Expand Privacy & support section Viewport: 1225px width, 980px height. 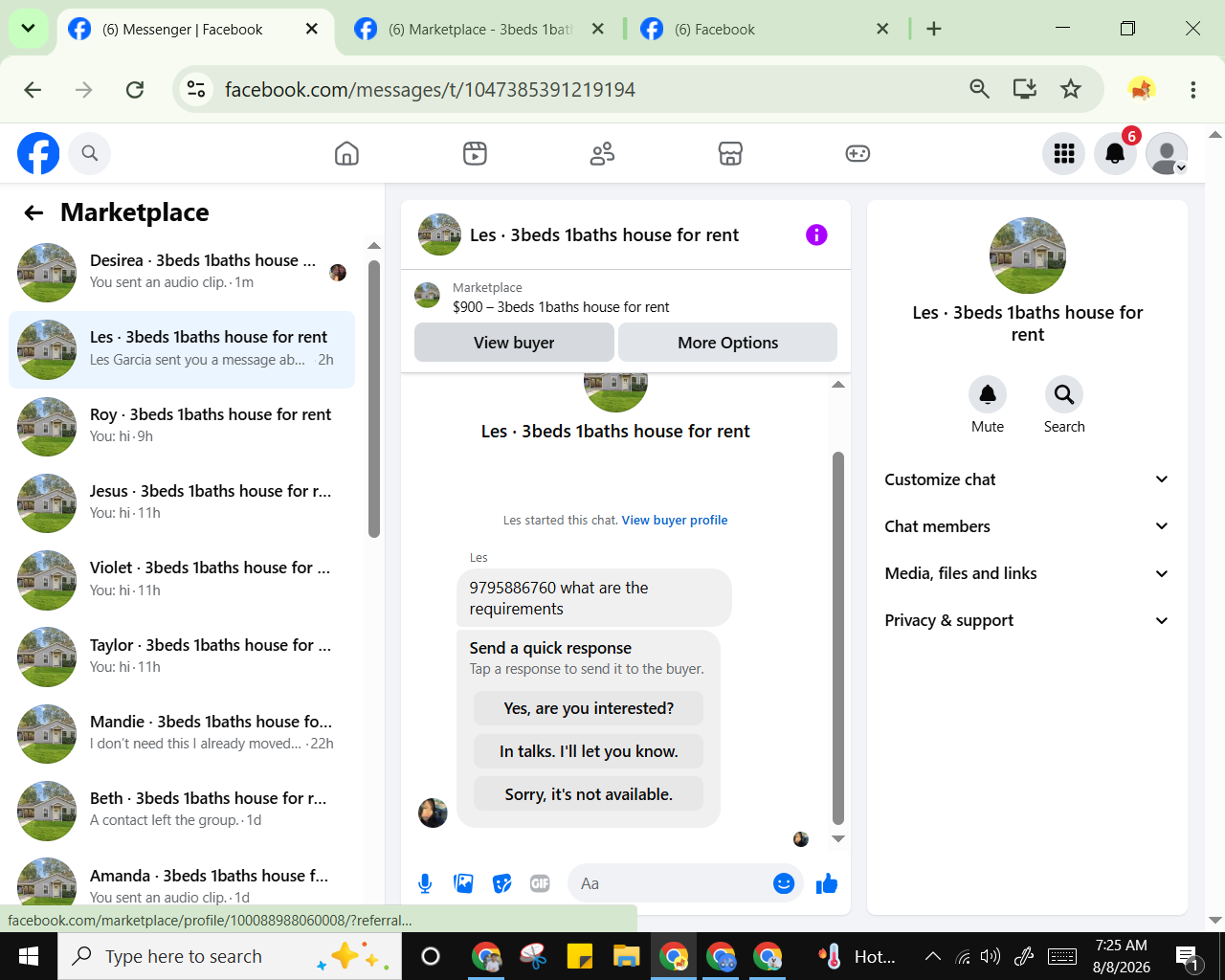1027,620
